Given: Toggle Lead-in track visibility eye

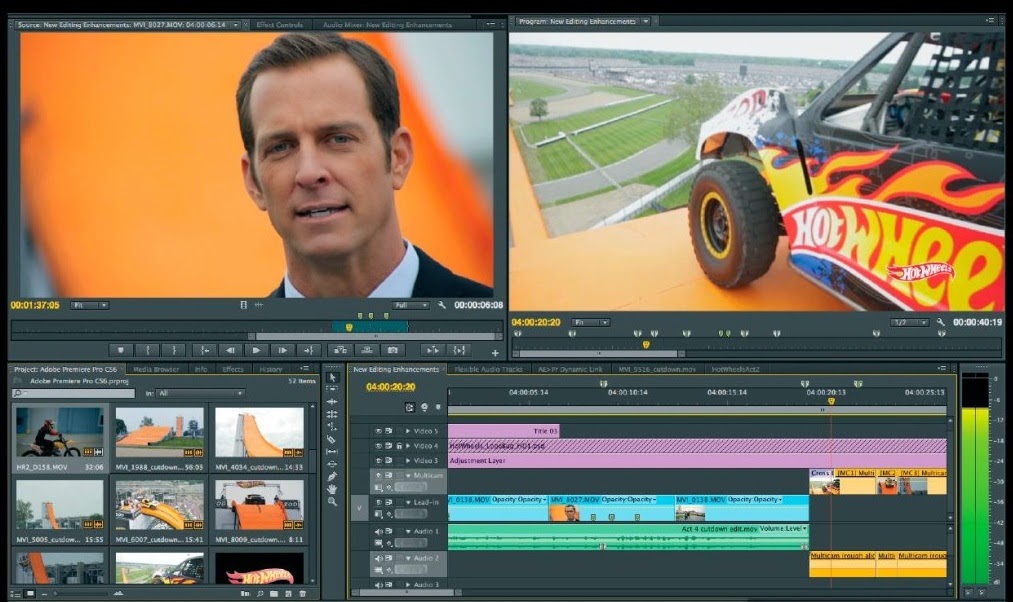Looking at the screenshot, I should 379,502.
